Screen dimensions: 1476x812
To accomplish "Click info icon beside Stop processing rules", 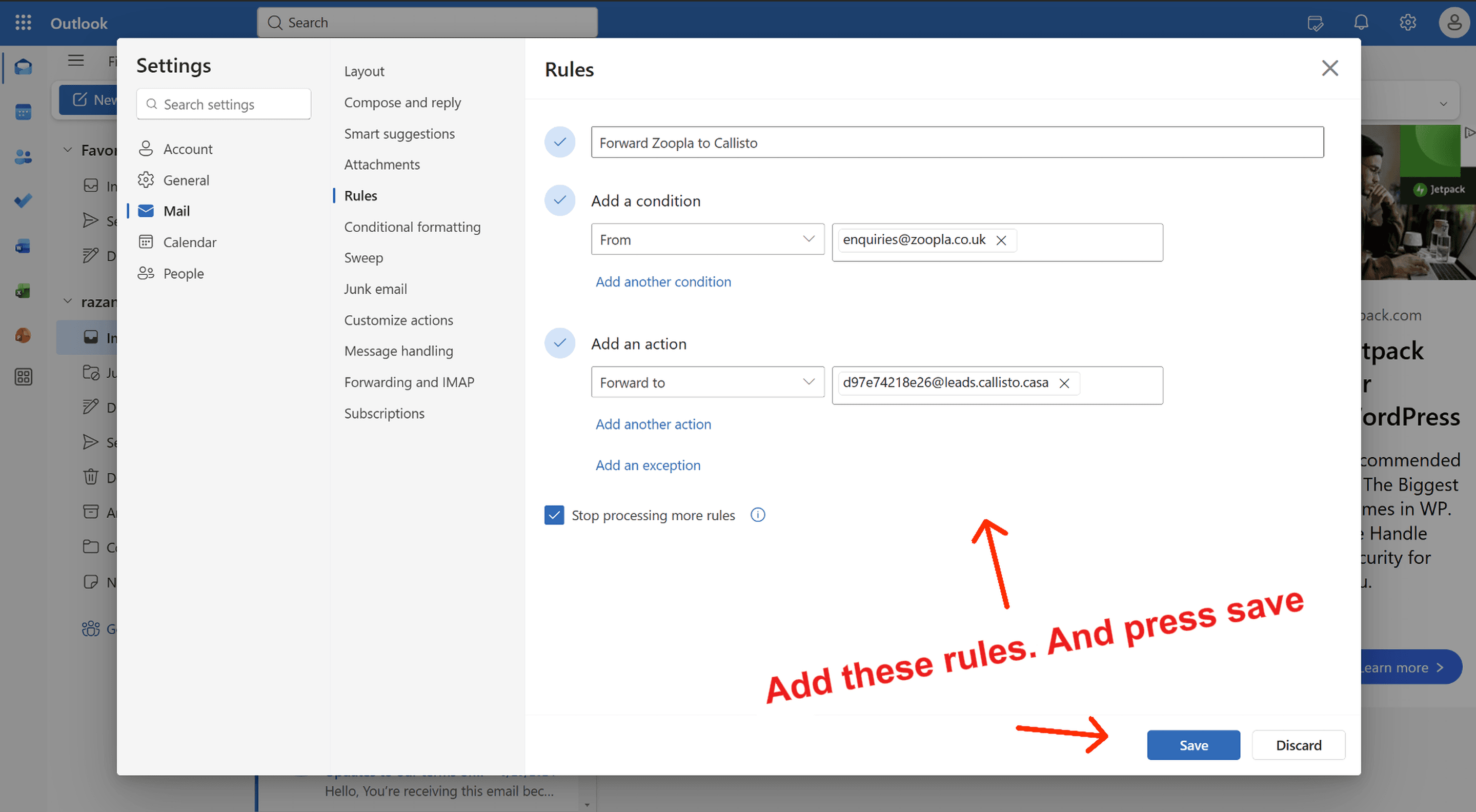I will coord(757,515).
